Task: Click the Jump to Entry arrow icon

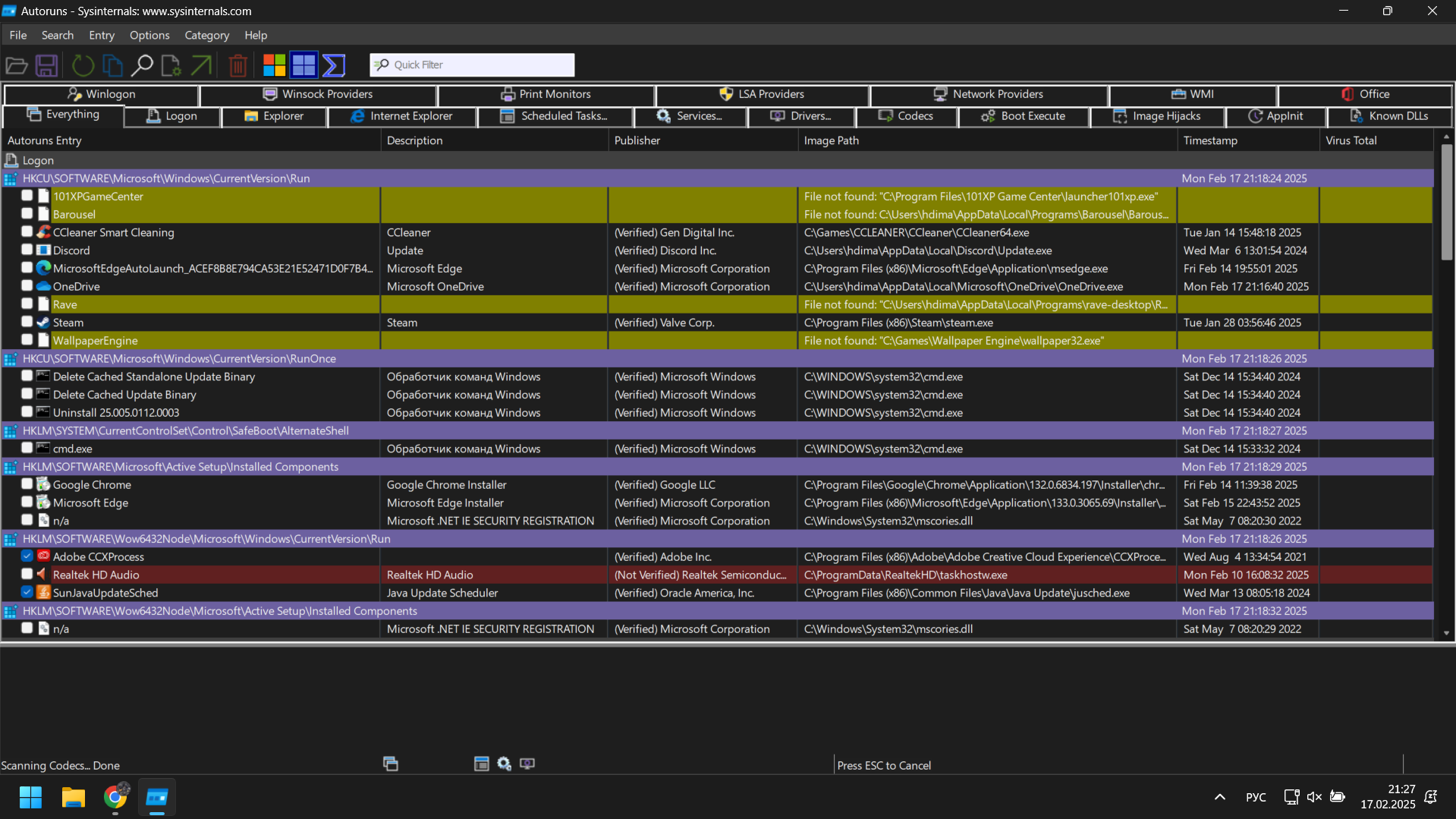Action: click(201, 65)
